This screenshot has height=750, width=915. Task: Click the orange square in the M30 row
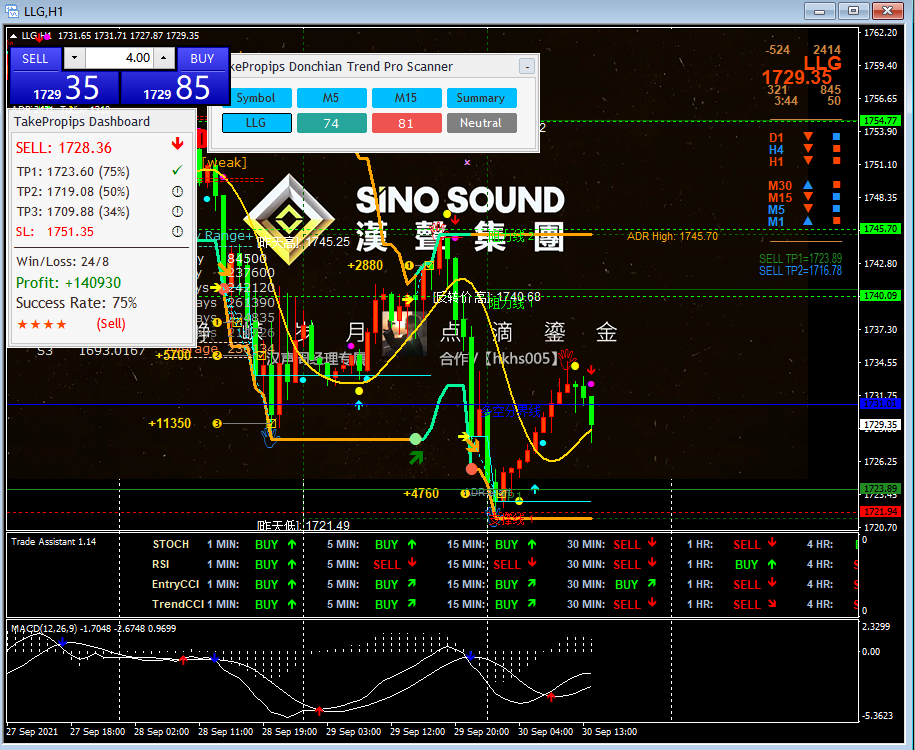836,185
